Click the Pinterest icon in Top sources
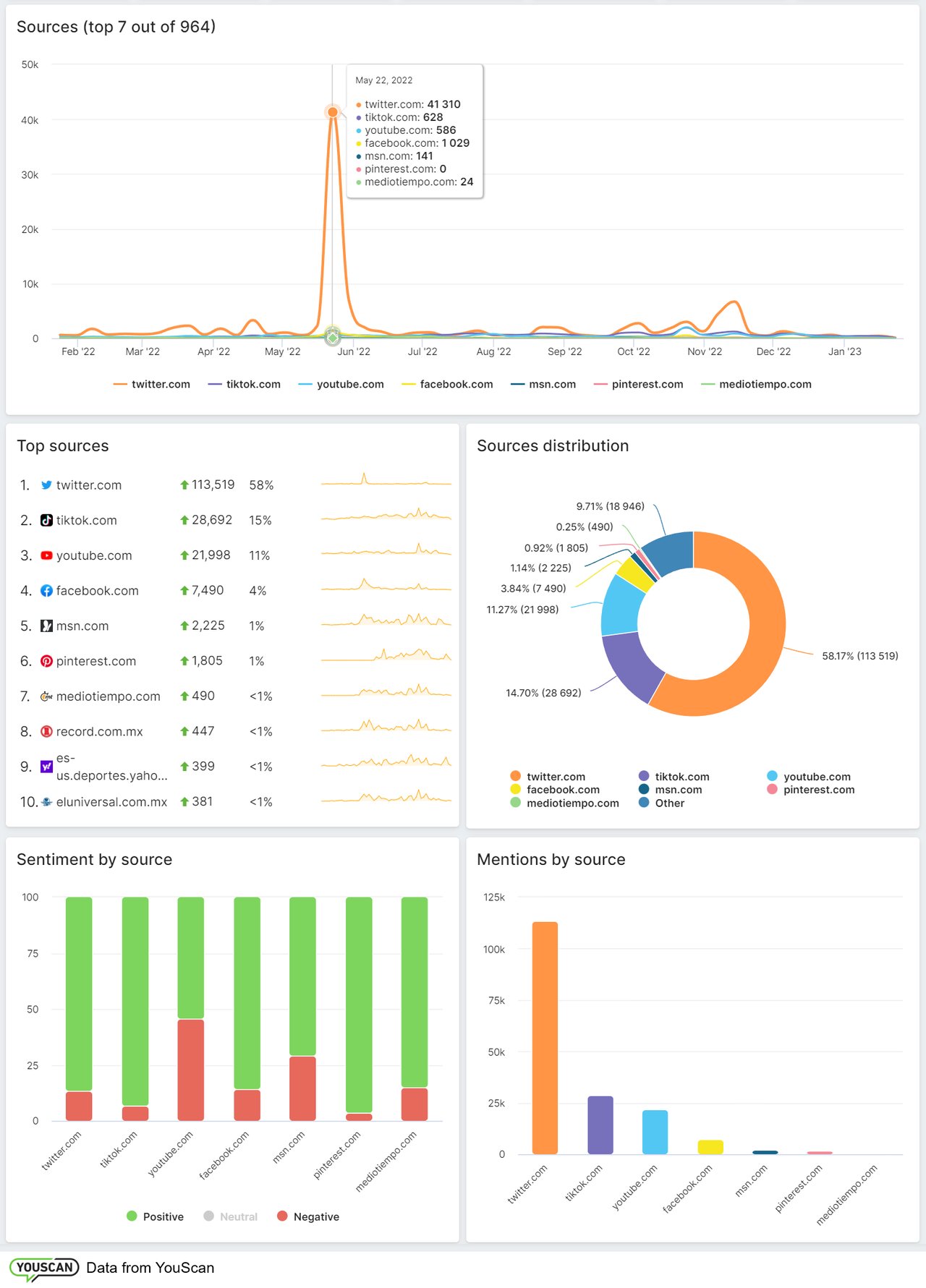Screen dimensions: 926x1288 [x=46, y=661]
